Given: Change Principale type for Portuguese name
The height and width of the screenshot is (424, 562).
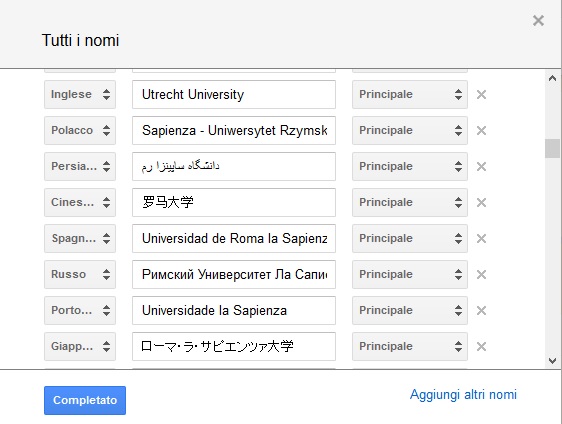Looking at the screenshot, I should [410, 310].
